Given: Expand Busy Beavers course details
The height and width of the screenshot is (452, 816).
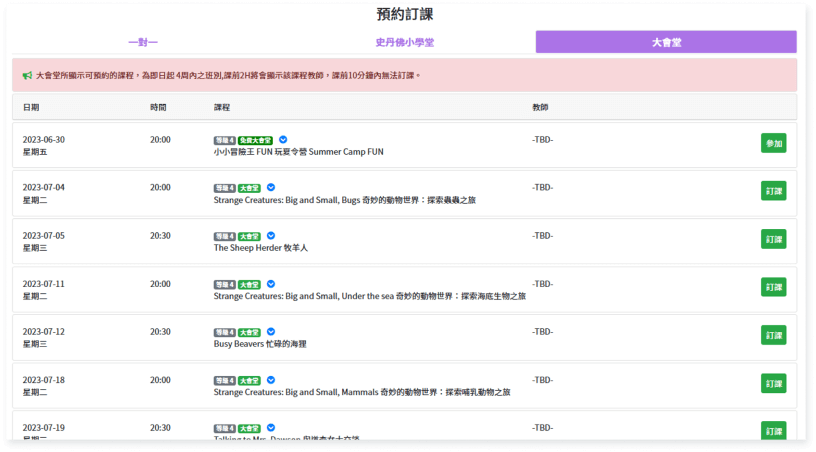Looking at the screenshot, I should 270,332.
